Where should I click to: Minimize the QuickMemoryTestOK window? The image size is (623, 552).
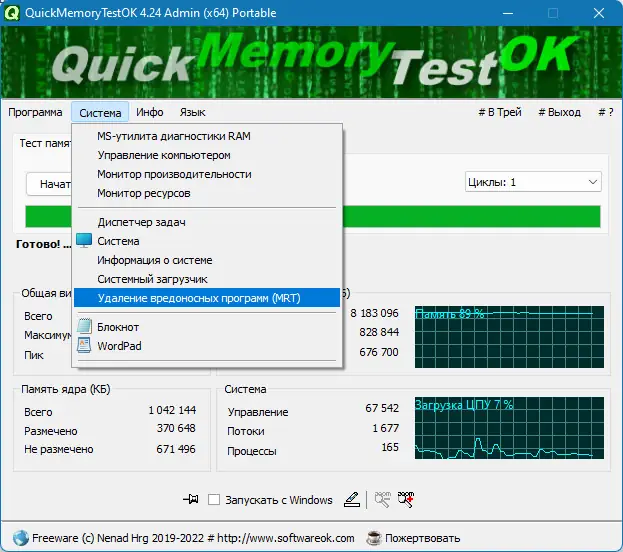(x=507, y=13)
